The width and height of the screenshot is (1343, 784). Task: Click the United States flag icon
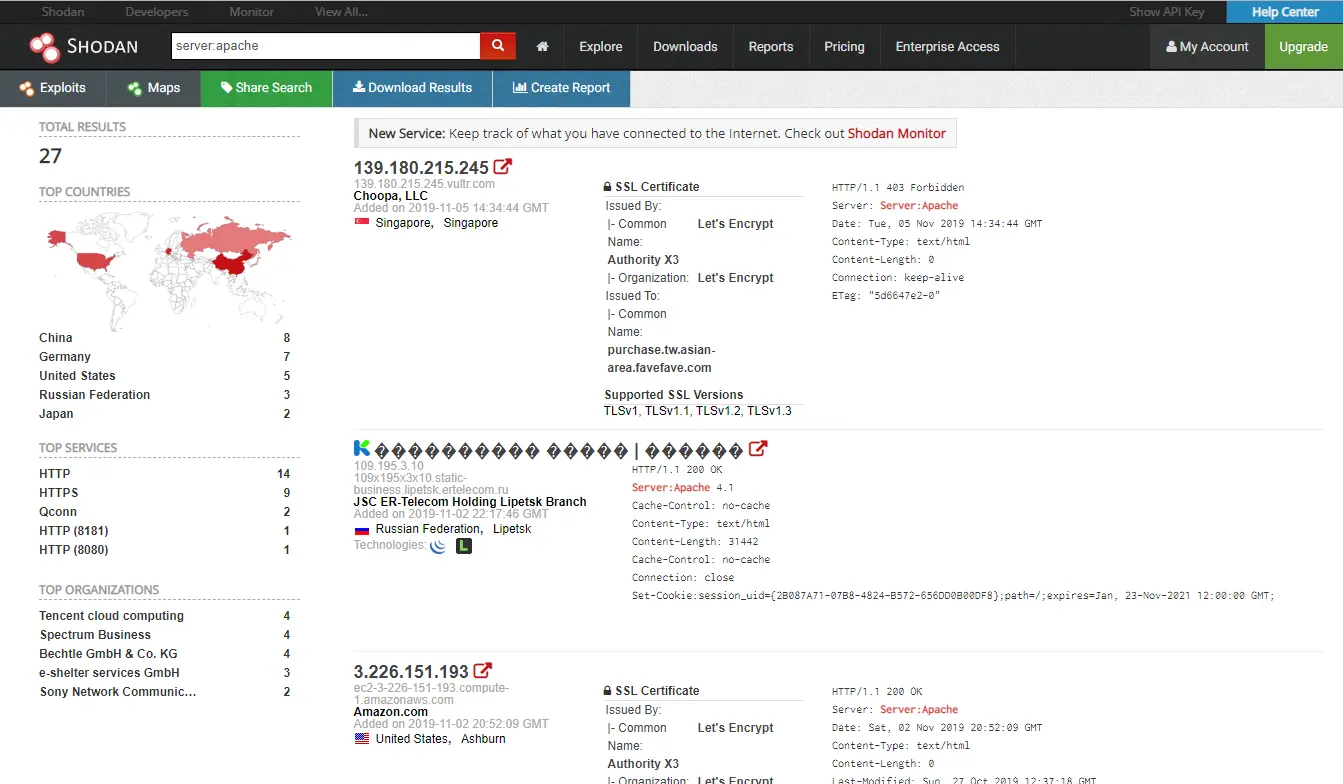[362, 739]
